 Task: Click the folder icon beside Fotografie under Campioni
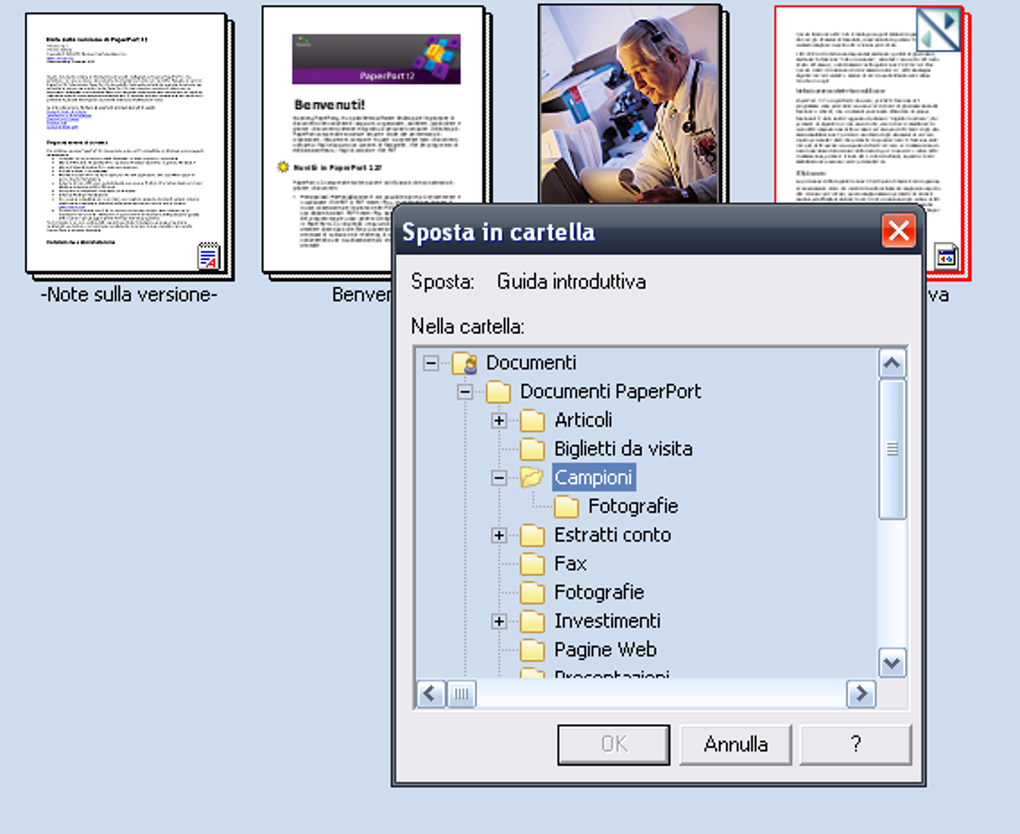tap(566, 506)
